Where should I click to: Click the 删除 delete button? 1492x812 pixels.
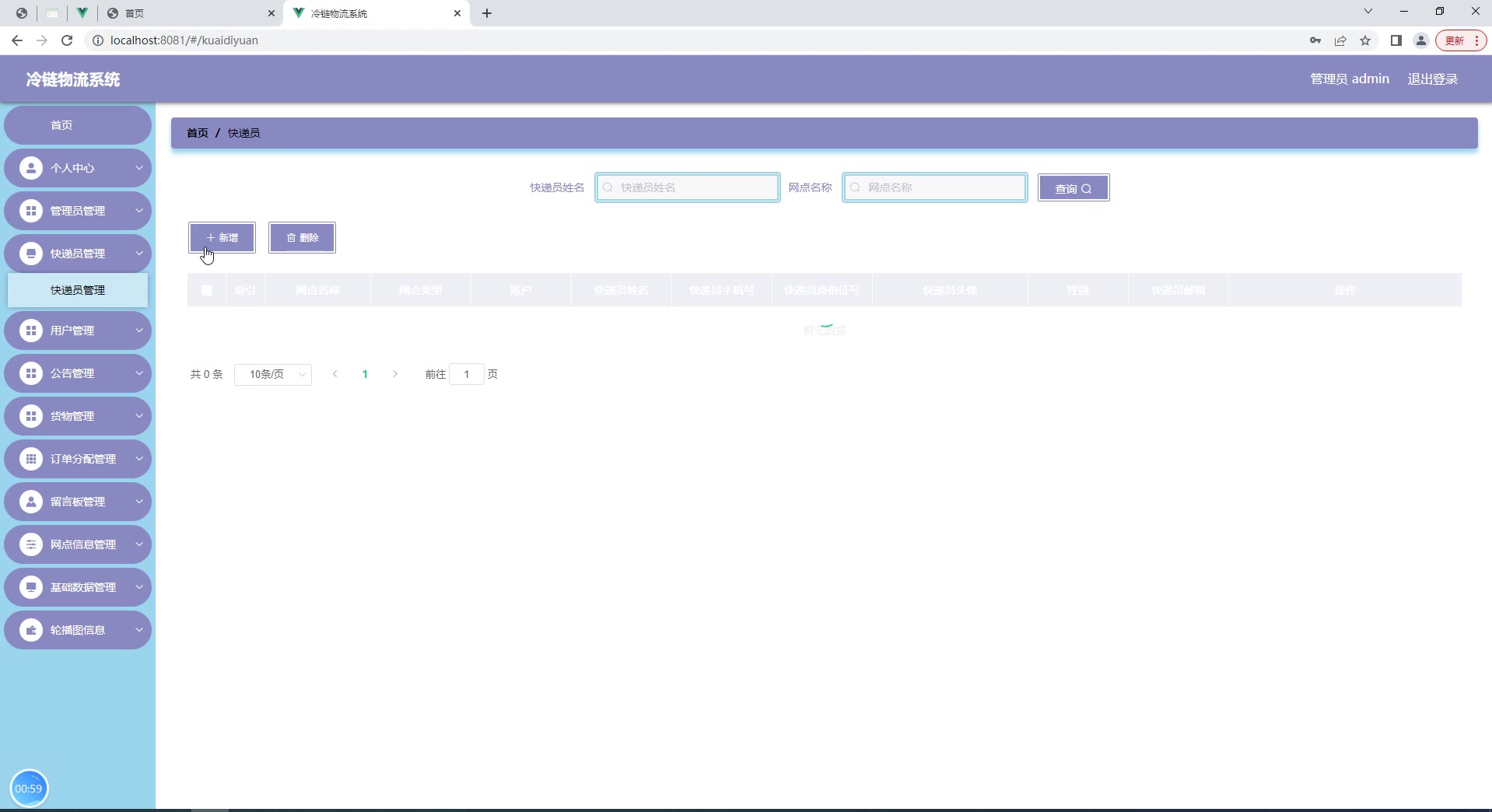(x=302, y=238)
